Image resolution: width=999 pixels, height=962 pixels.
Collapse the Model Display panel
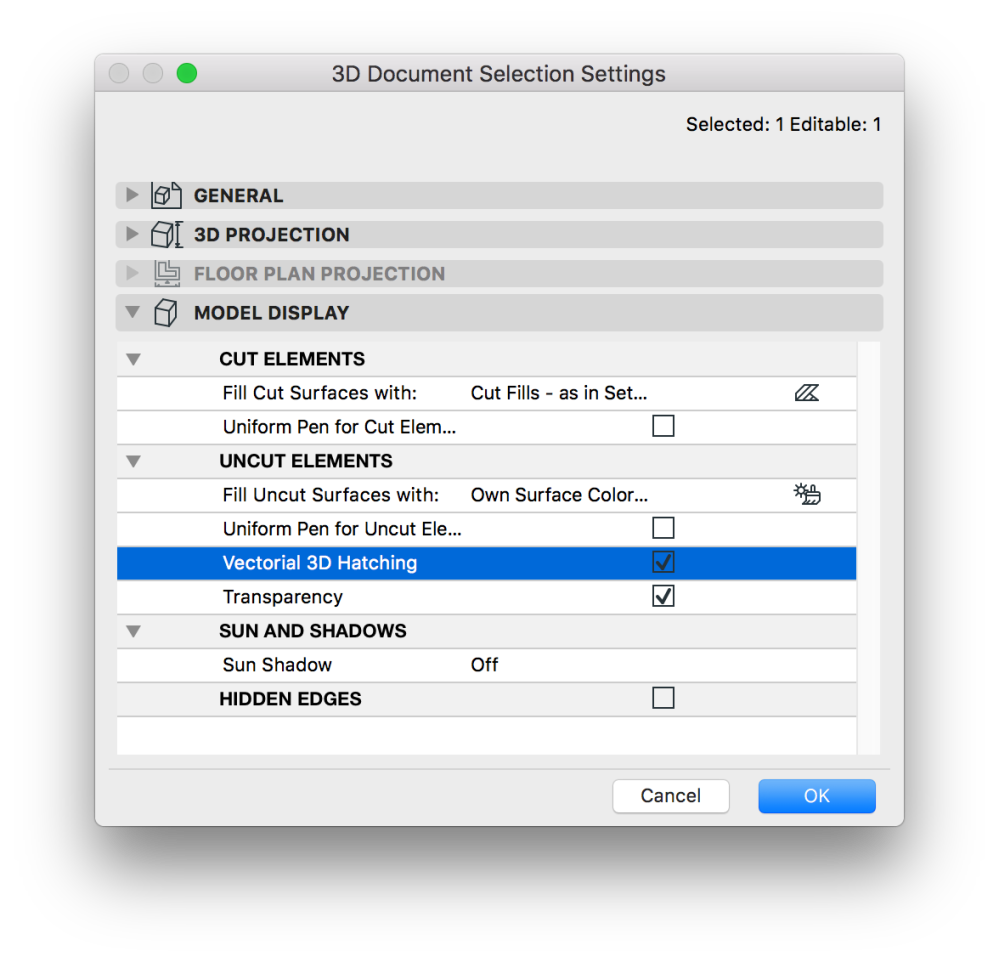132,312
